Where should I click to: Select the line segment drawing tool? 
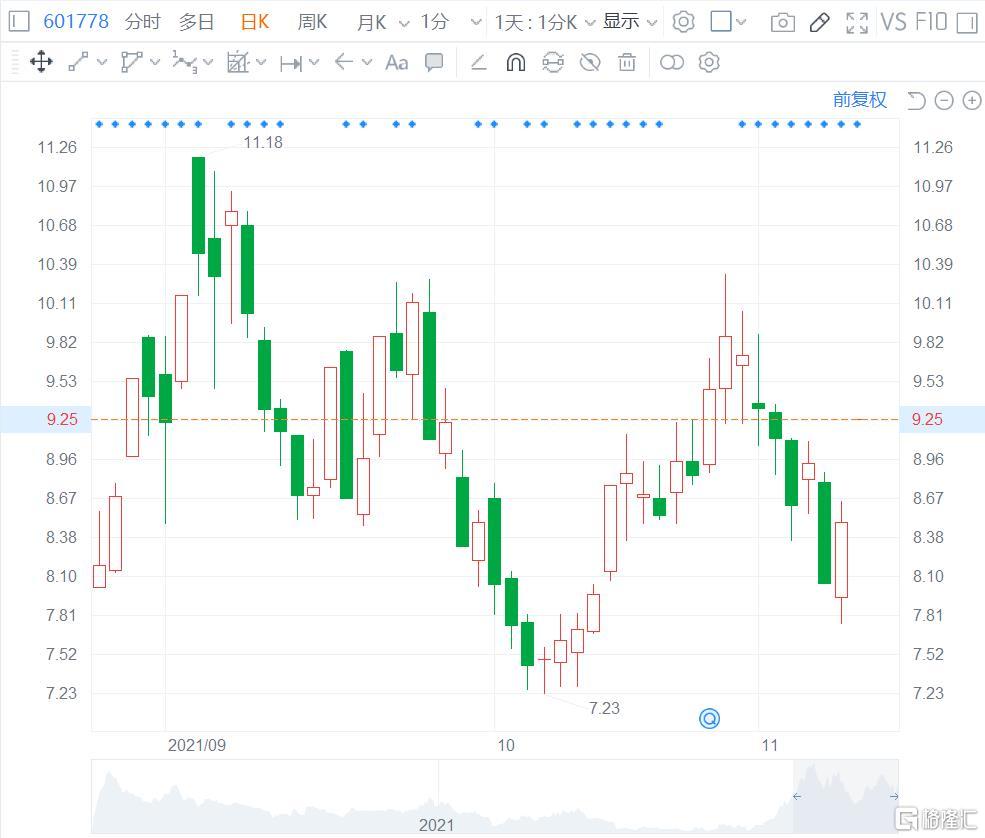(78, 62)
